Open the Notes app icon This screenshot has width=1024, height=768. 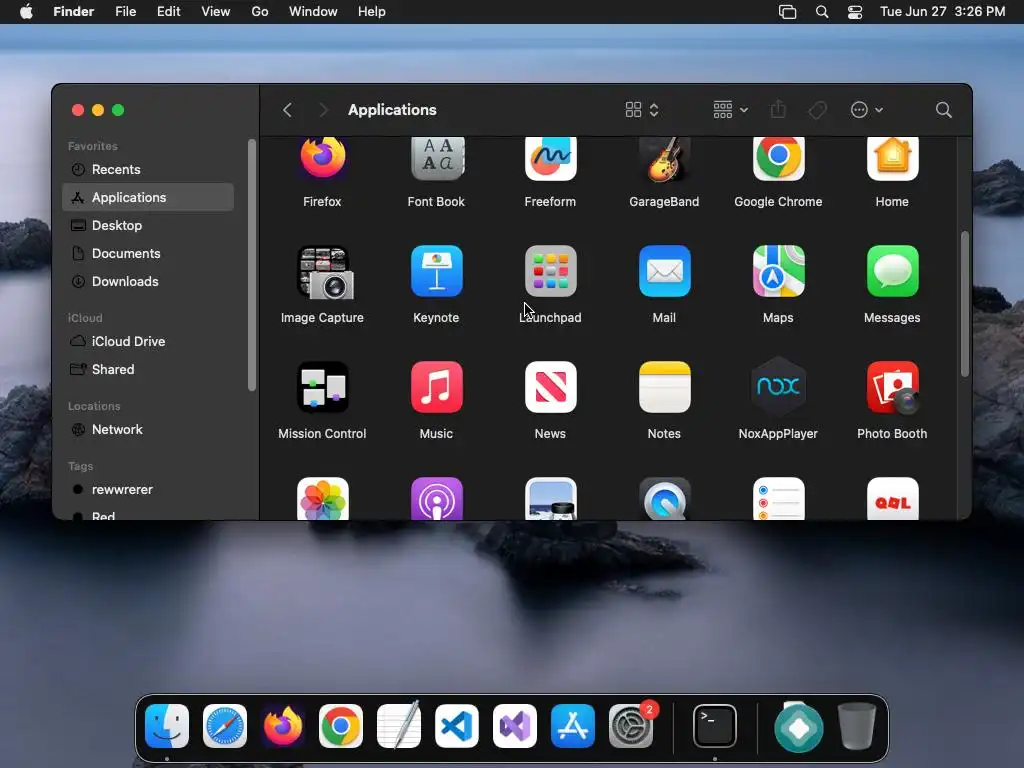pyautogui.click(x=664, y=387)
